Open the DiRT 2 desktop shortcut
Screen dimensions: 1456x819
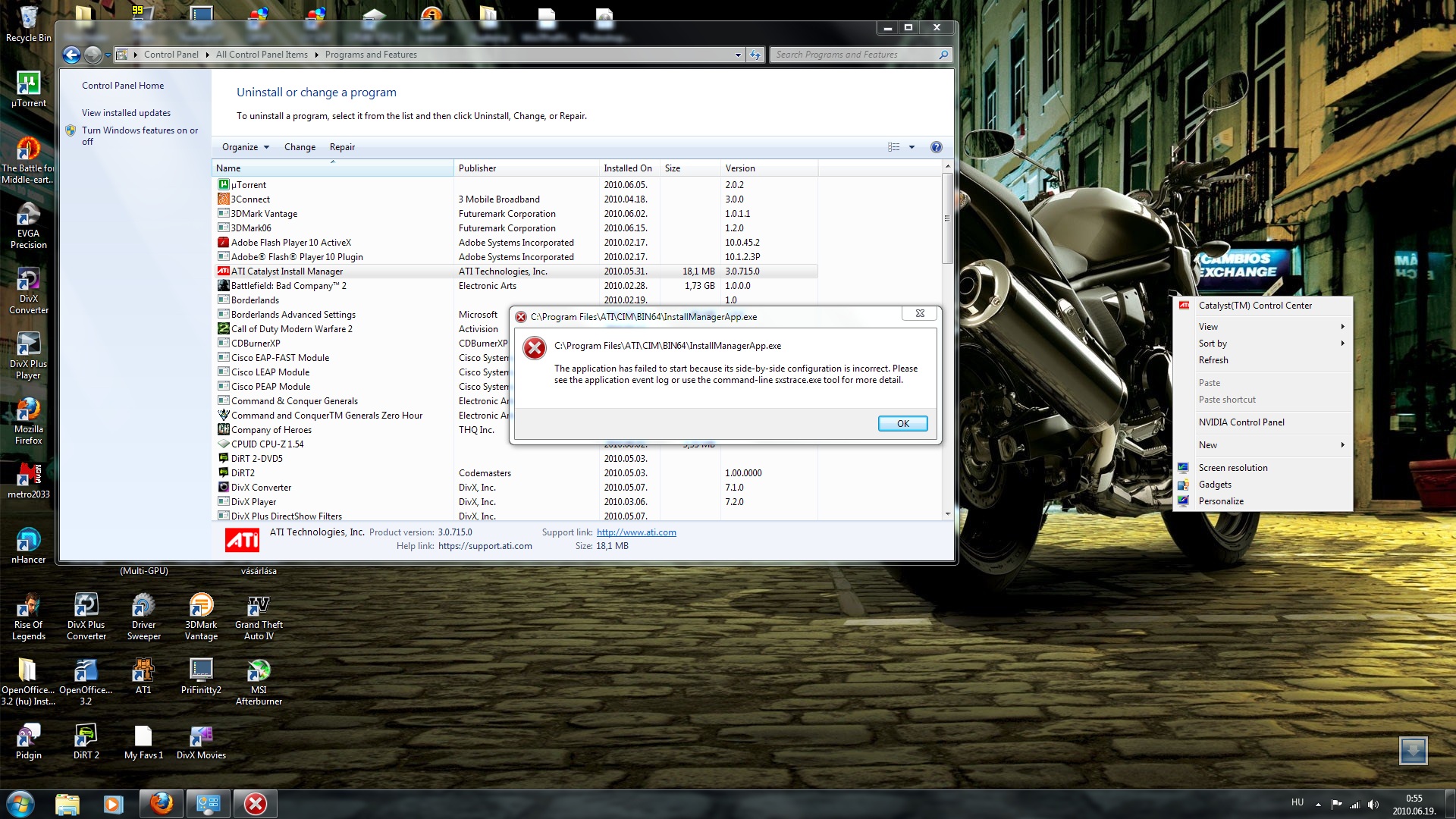(86, 741)
